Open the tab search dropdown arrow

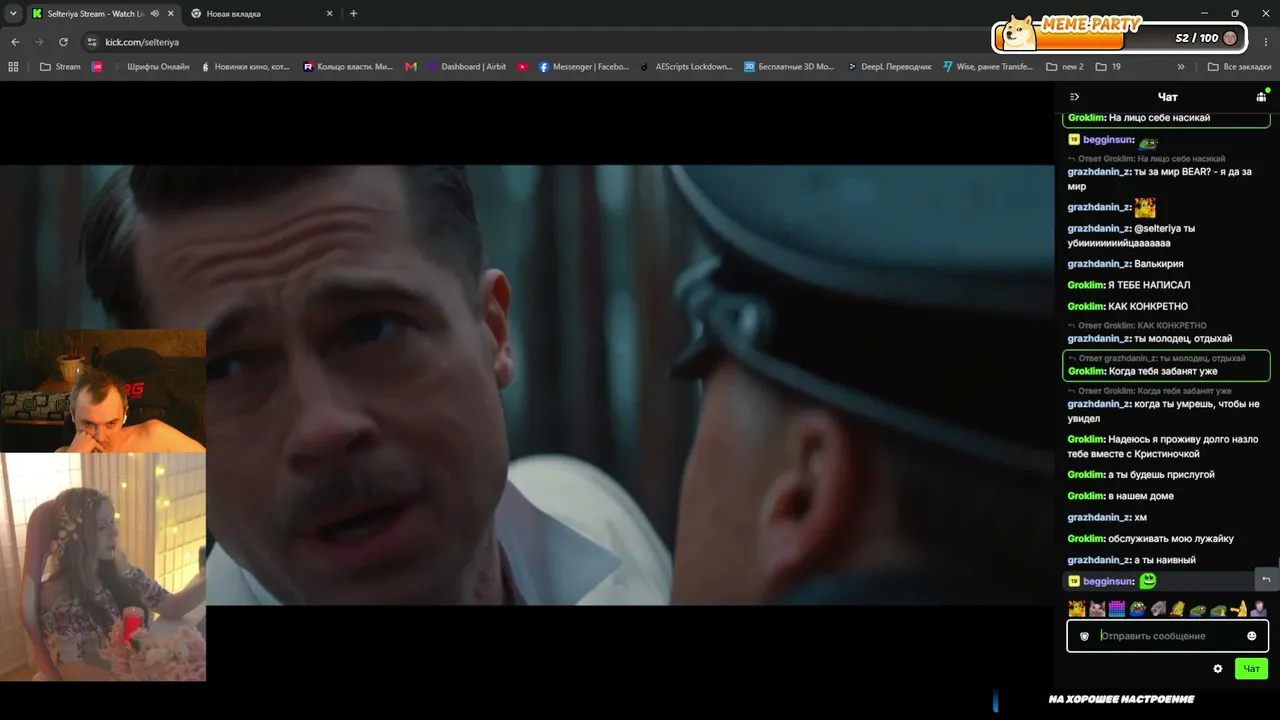point(13,13)
